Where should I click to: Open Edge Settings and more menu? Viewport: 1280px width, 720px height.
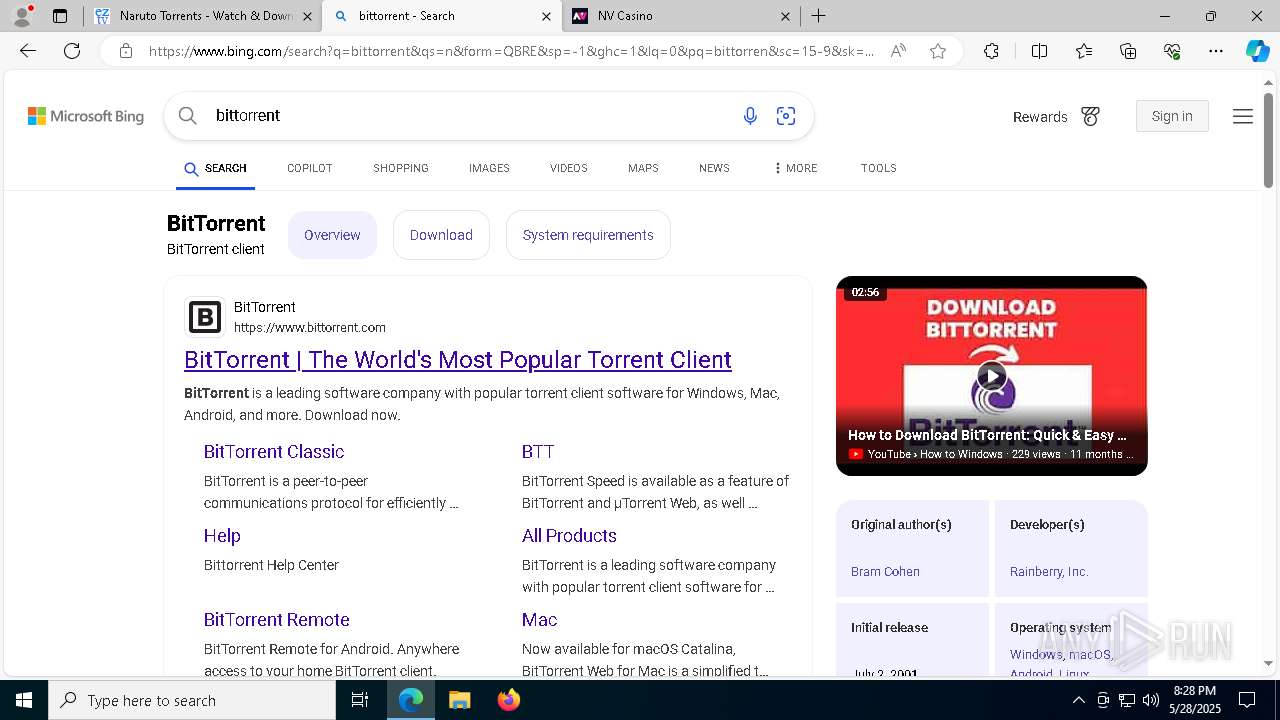(1216, 51)
